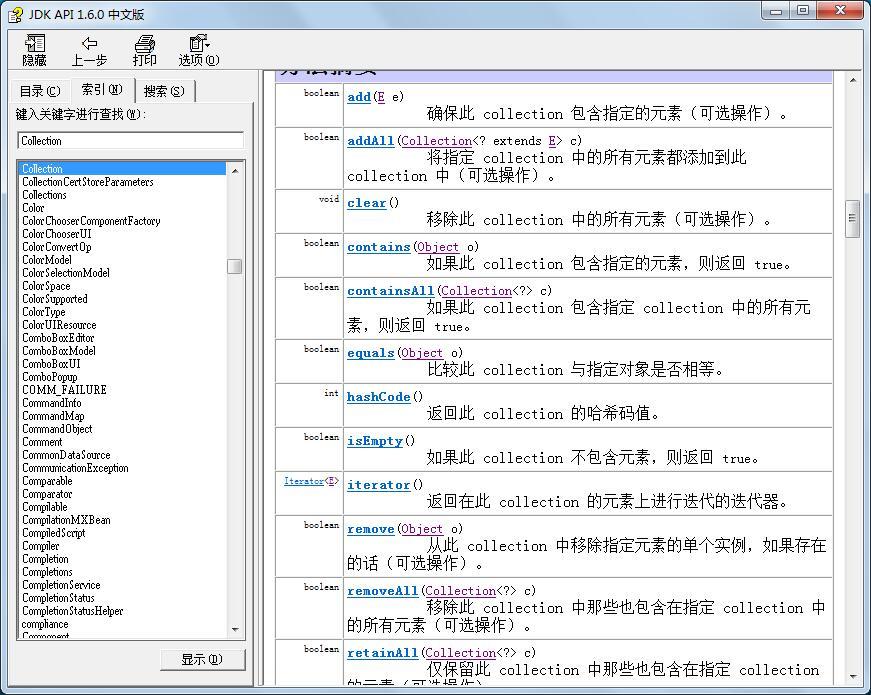The width and height of the screenshot is (871, 695).
Task: Open the containsAll method link
Action: point(391,291)
